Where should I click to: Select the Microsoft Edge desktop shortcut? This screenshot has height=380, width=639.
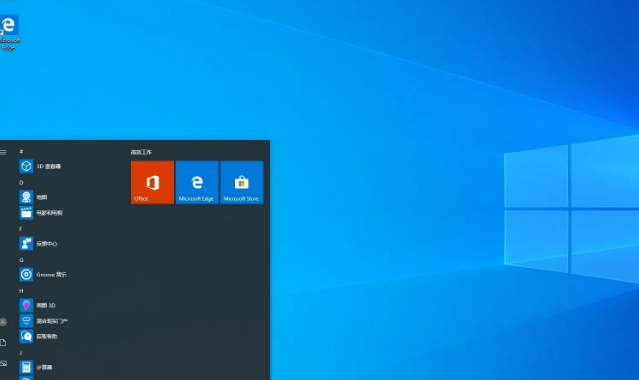pos(9,33)
